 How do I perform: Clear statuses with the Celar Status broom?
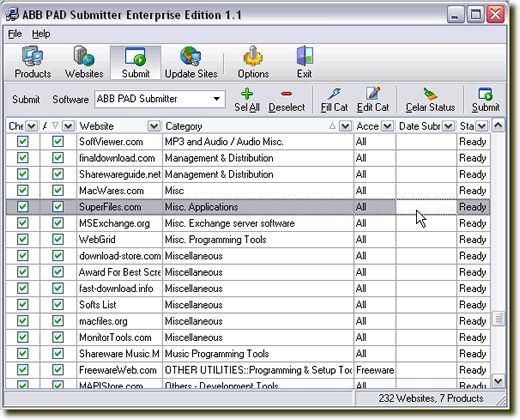(x=430, y=94)
